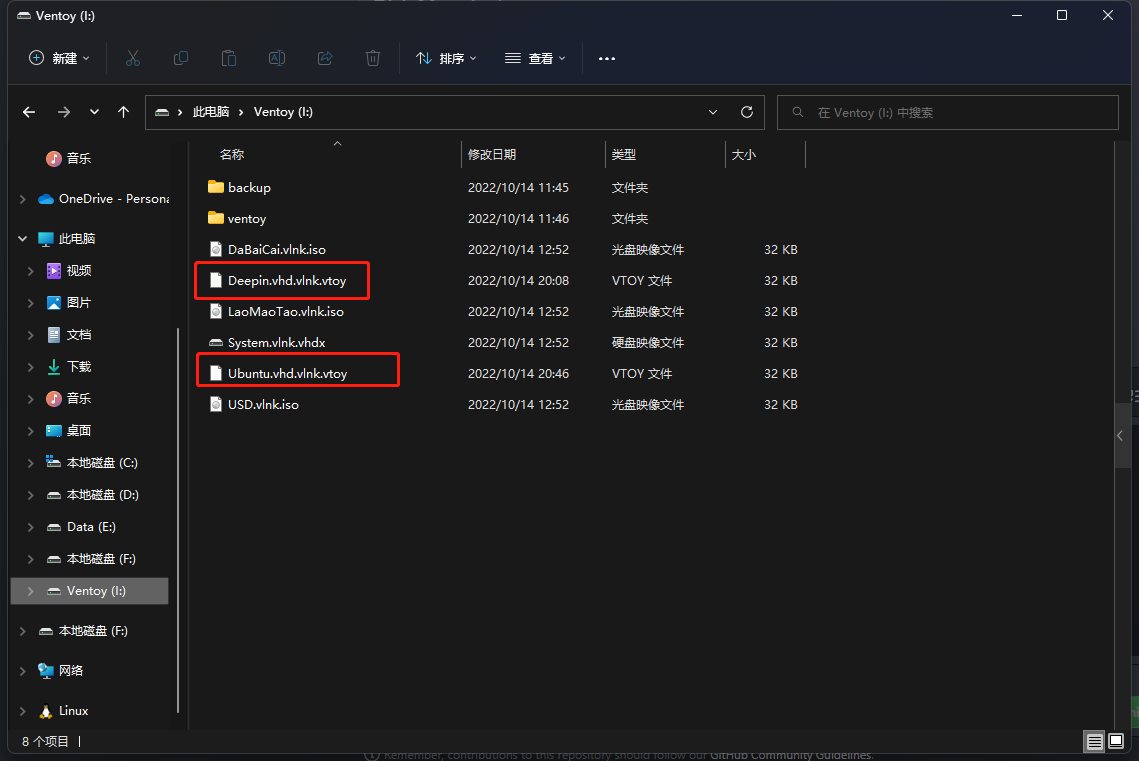1139x761 pixels.
Task: Go back with the left arrow
Action: [x=29, y=112]
